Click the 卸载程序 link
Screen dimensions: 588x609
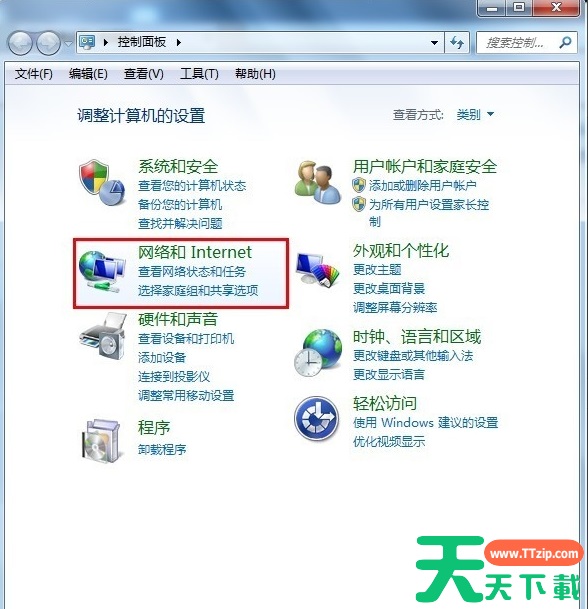pos(162,450)
